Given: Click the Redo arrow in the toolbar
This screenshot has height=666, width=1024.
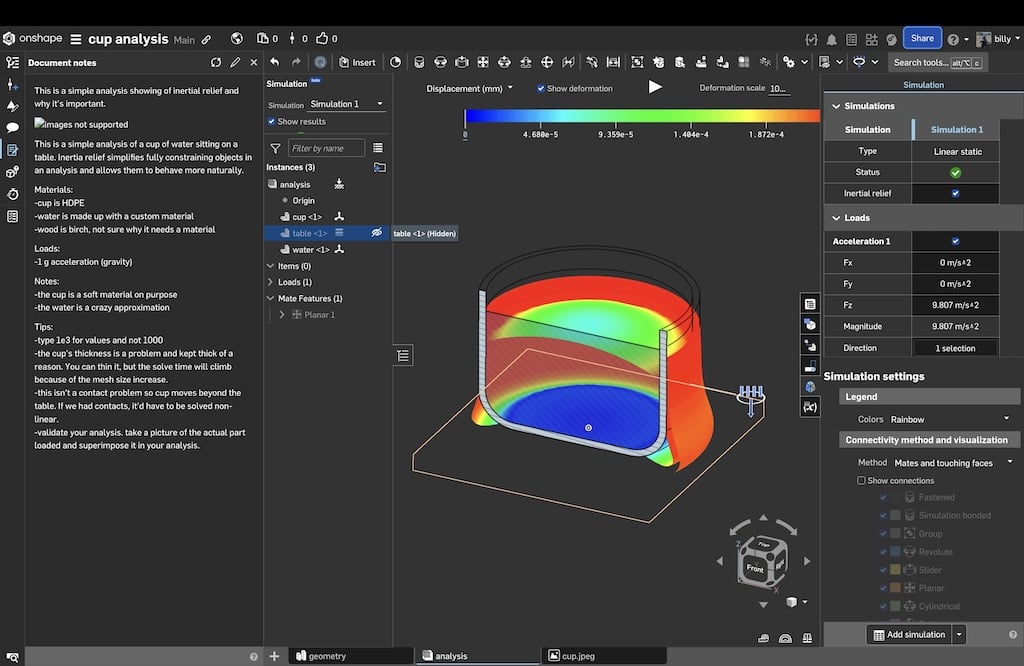Looking at the screenshot, I should [x=296, y=62].
